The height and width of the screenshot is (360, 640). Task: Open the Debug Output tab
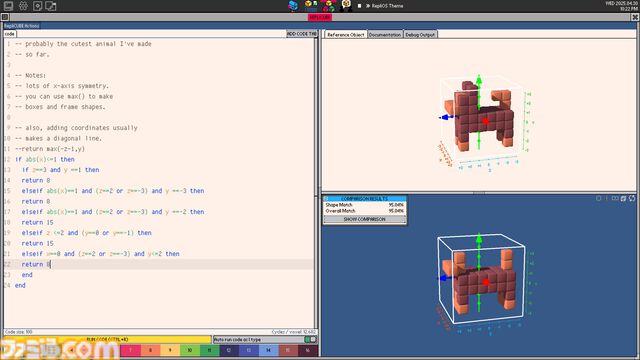[x=420, y=35]
